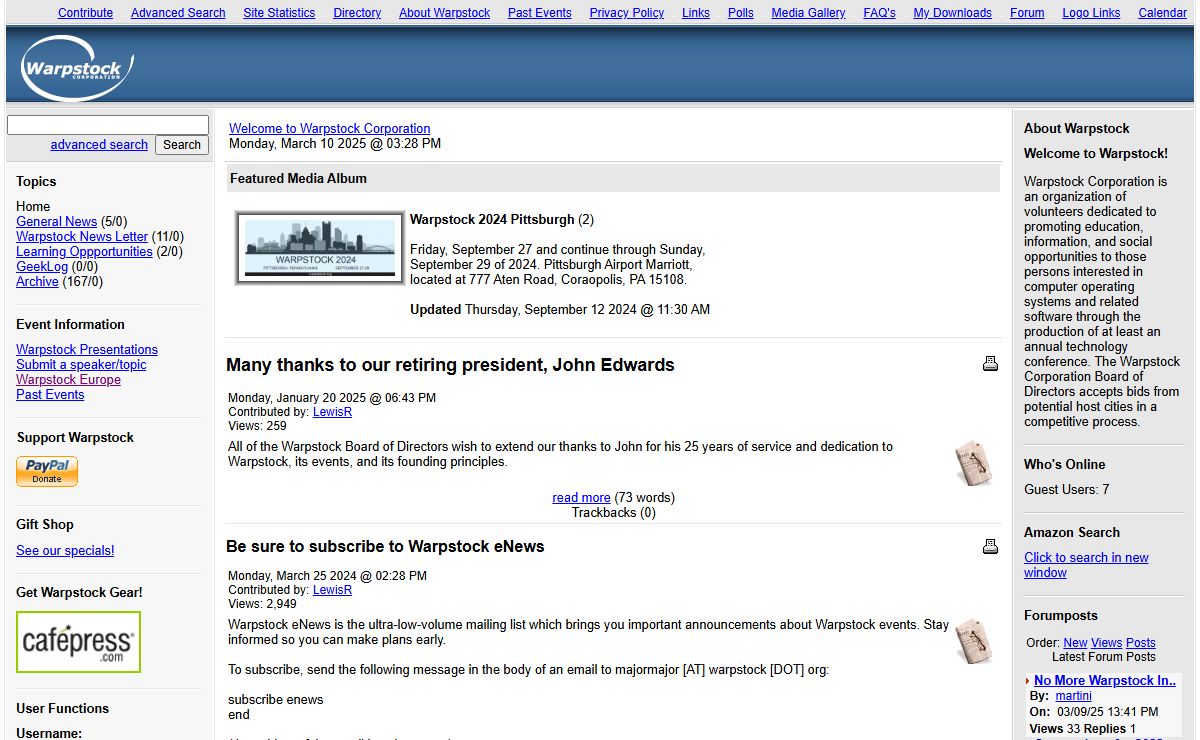Open martini user profile link
1200x740 pixels.
[x=1074, y=696]
